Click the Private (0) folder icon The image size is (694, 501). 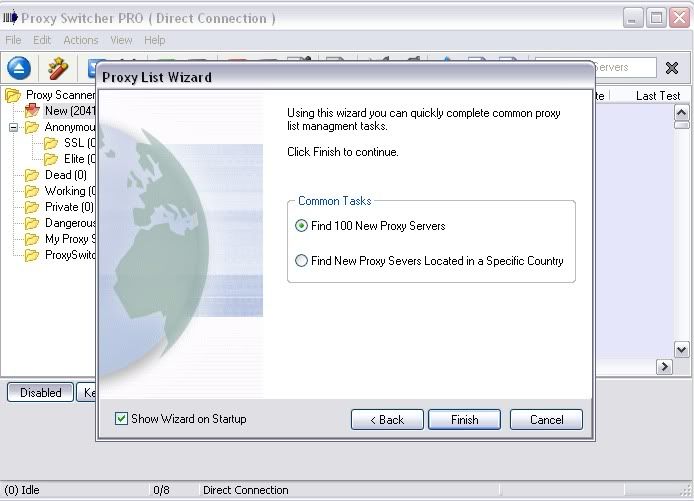pyautogui.click(x=32, y=207)
